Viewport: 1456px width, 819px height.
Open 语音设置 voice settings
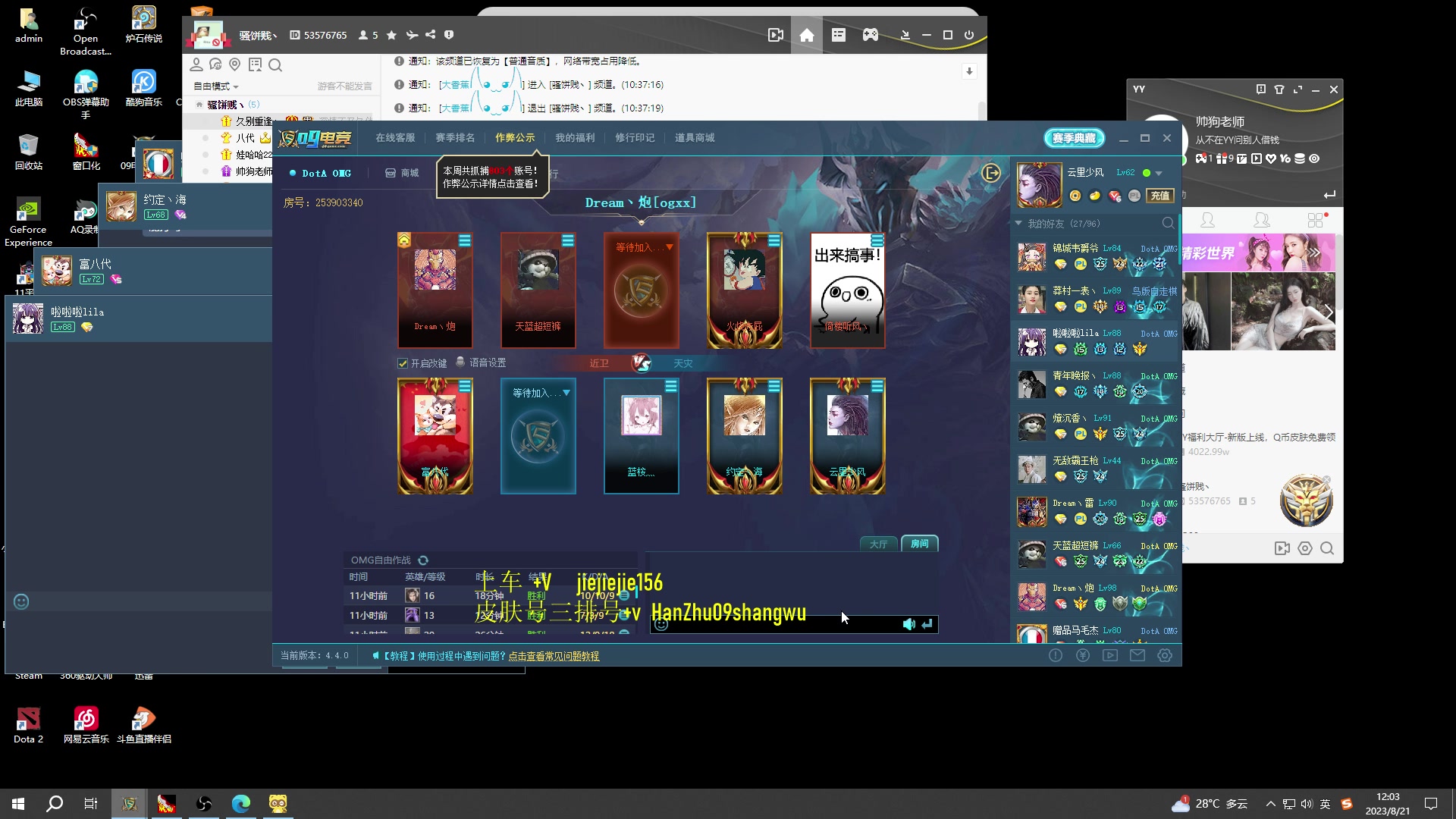click(487, 363)
